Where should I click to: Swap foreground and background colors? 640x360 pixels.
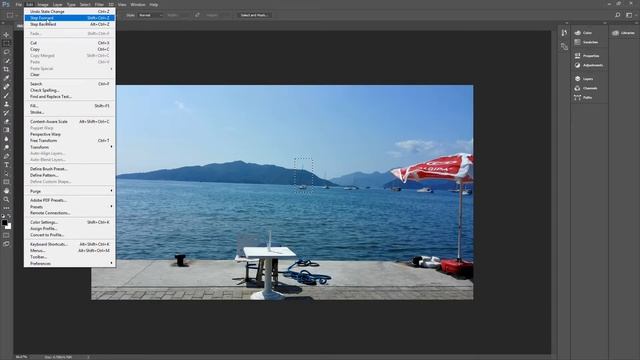point(9,215)
